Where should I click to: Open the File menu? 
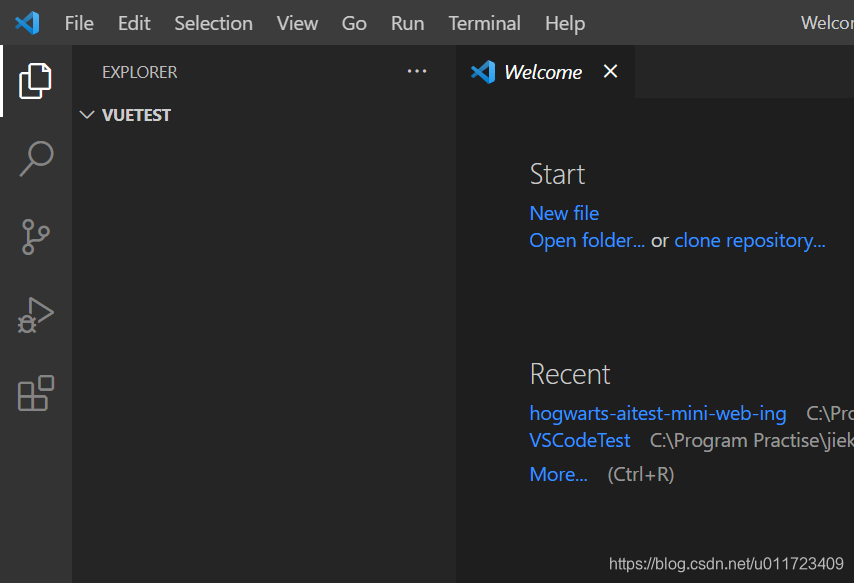[79, 23]
